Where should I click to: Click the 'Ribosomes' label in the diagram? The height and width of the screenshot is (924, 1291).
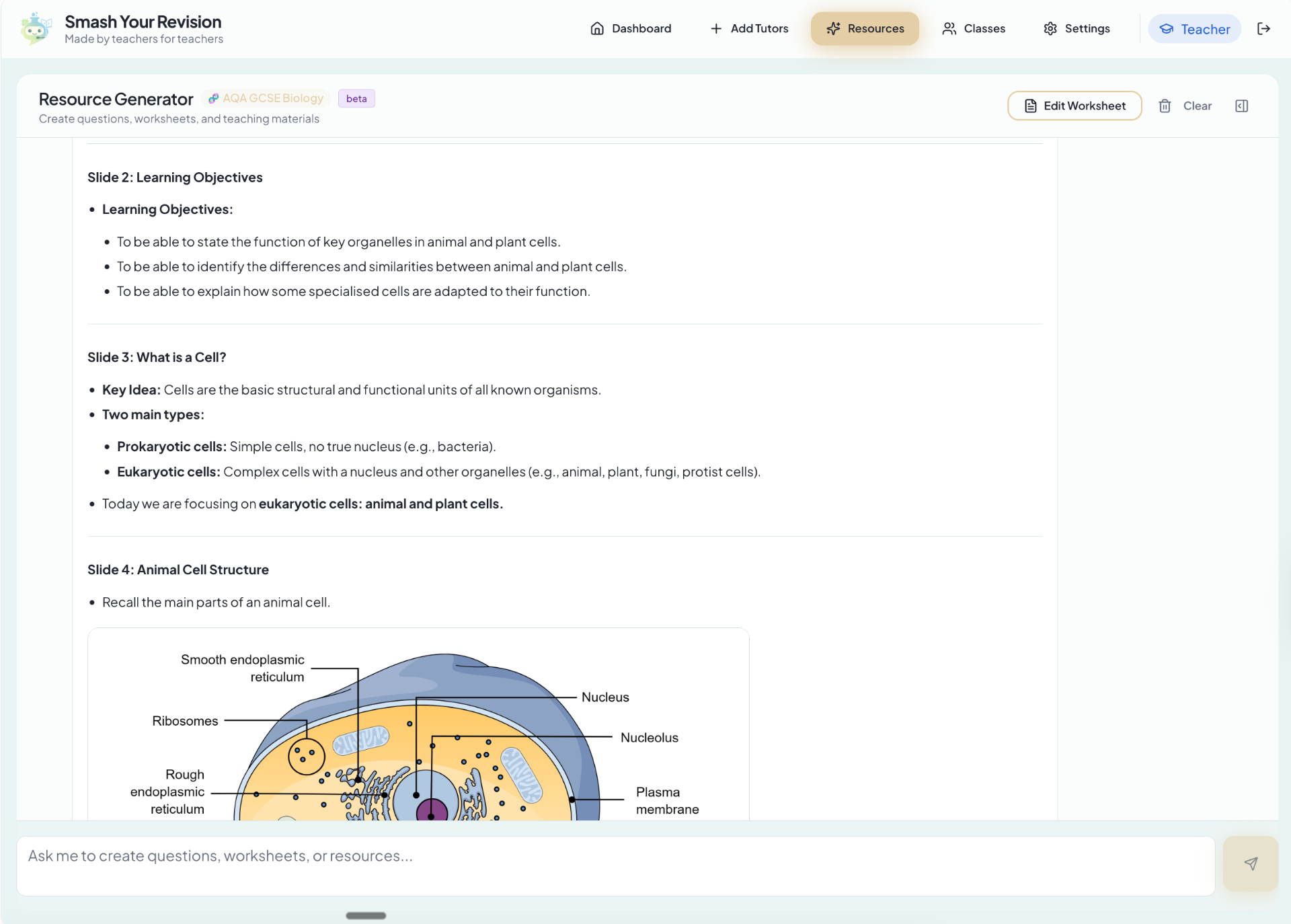(x=185, y=721)
